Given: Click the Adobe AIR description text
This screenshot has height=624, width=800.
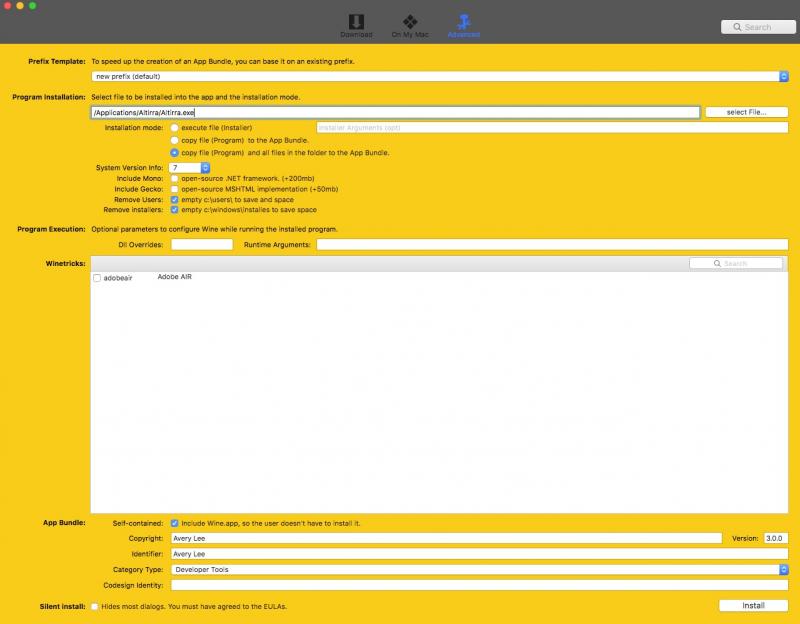Looking at the screenshot, I should click(174, 277).
